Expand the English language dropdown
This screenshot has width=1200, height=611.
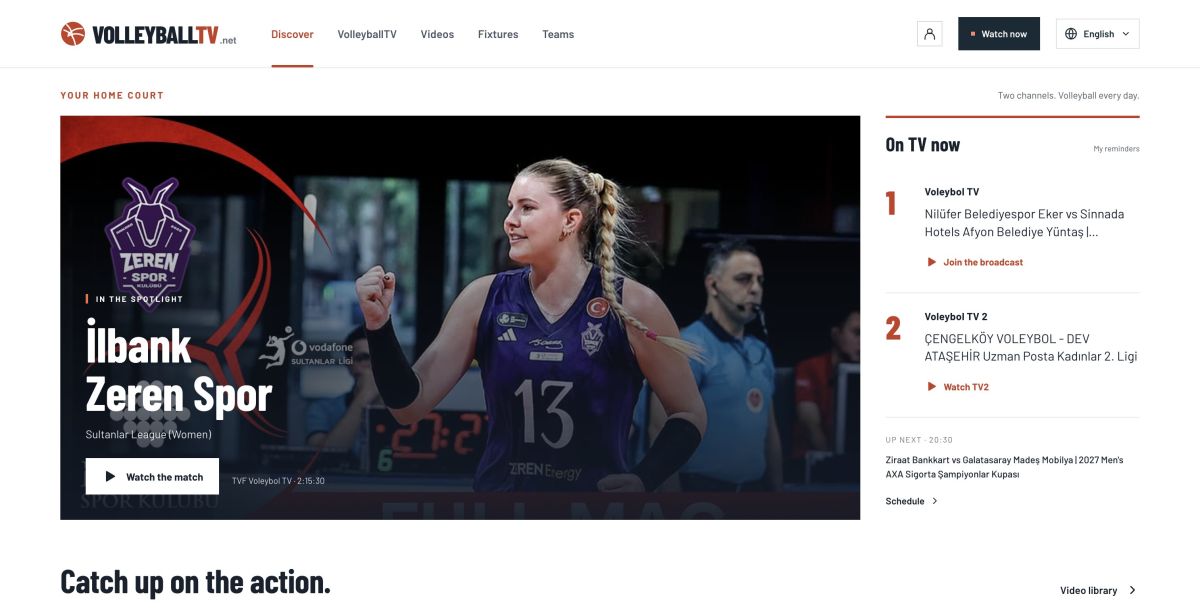(1098, 34)
